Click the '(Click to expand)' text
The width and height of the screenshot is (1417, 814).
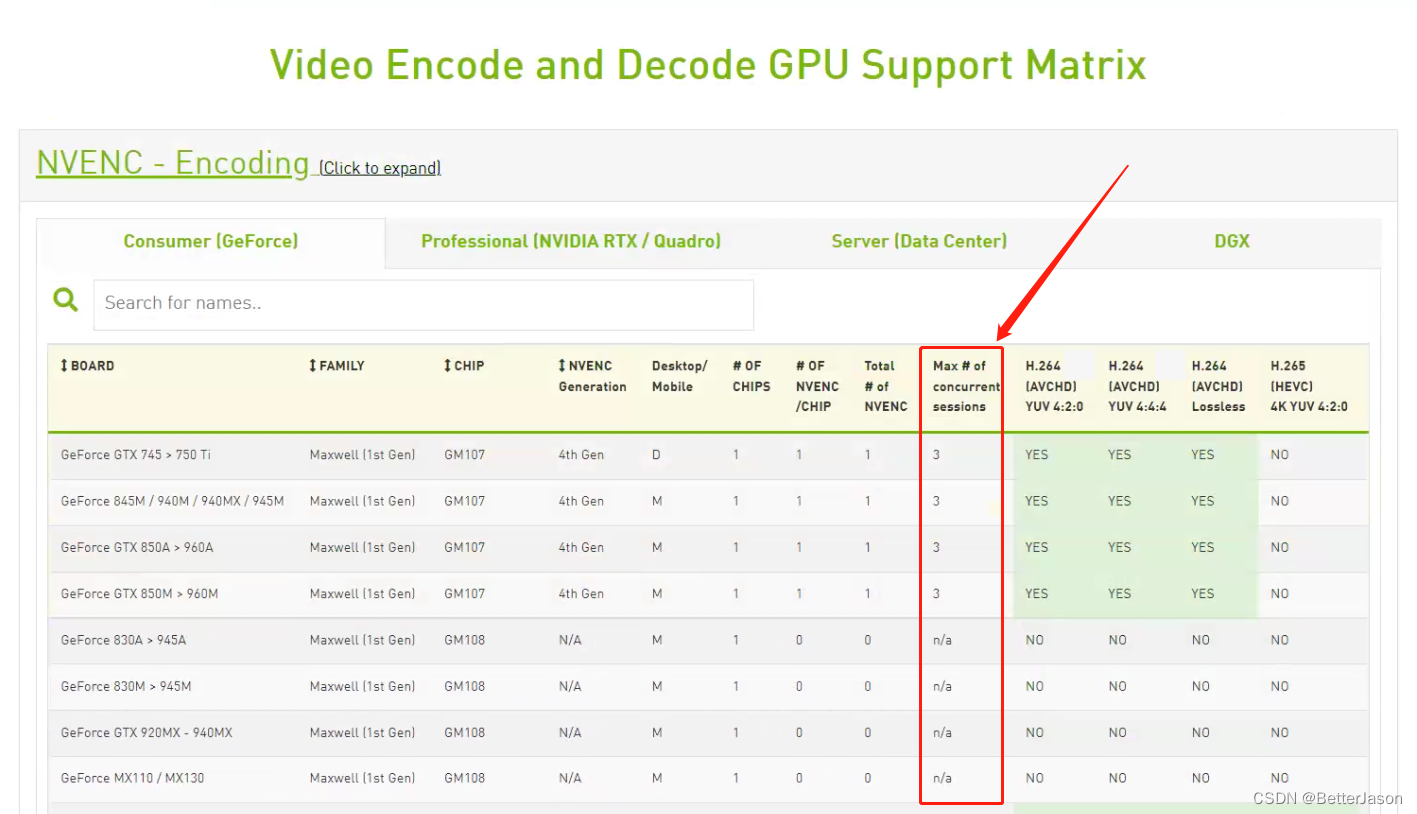point(379,168)
